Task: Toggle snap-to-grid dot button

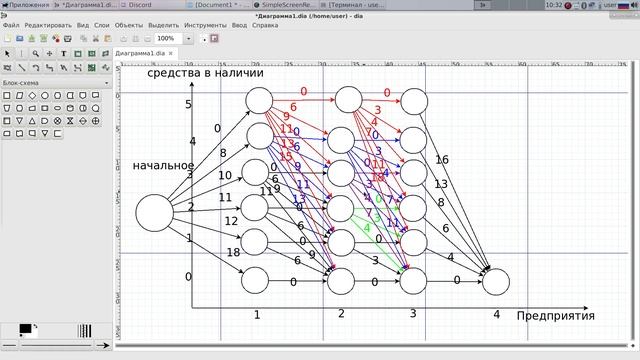Action: click(204, 39)
